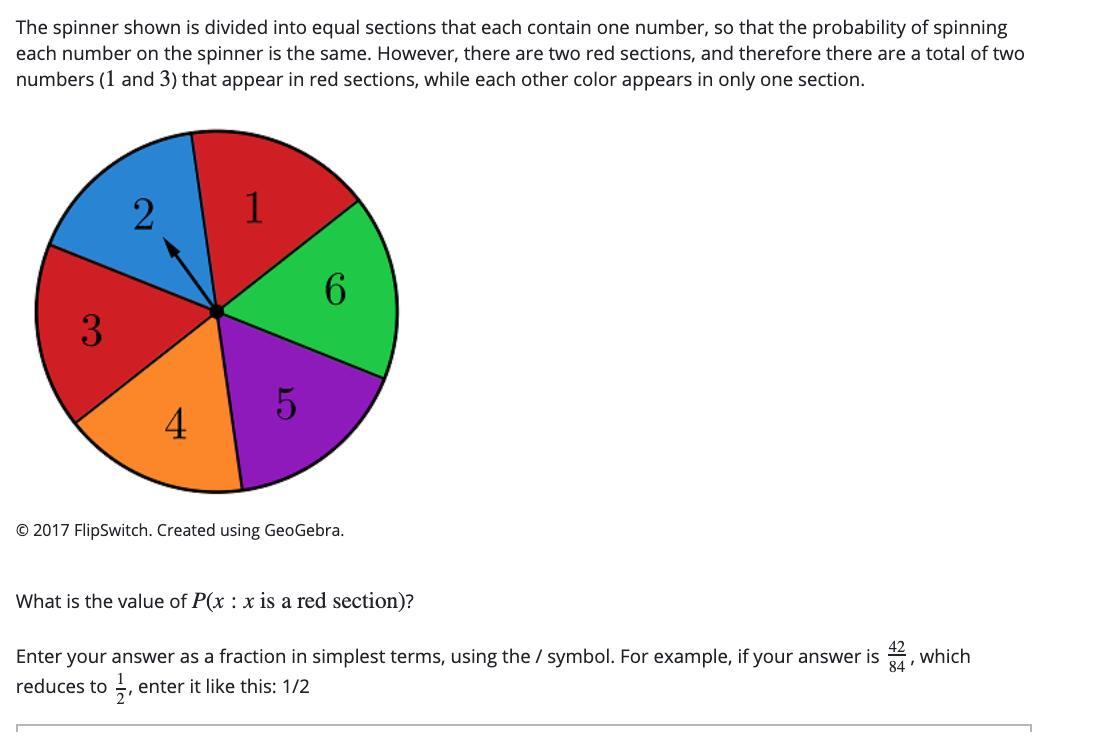Click the FlipSwitch GeoGebra copyright text

180,531
